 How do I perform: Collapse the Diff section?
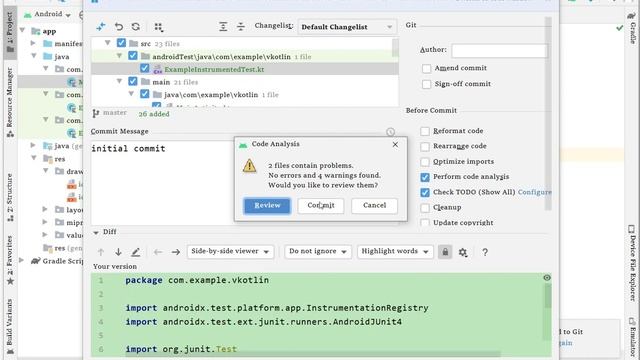[x=96, y=232]
